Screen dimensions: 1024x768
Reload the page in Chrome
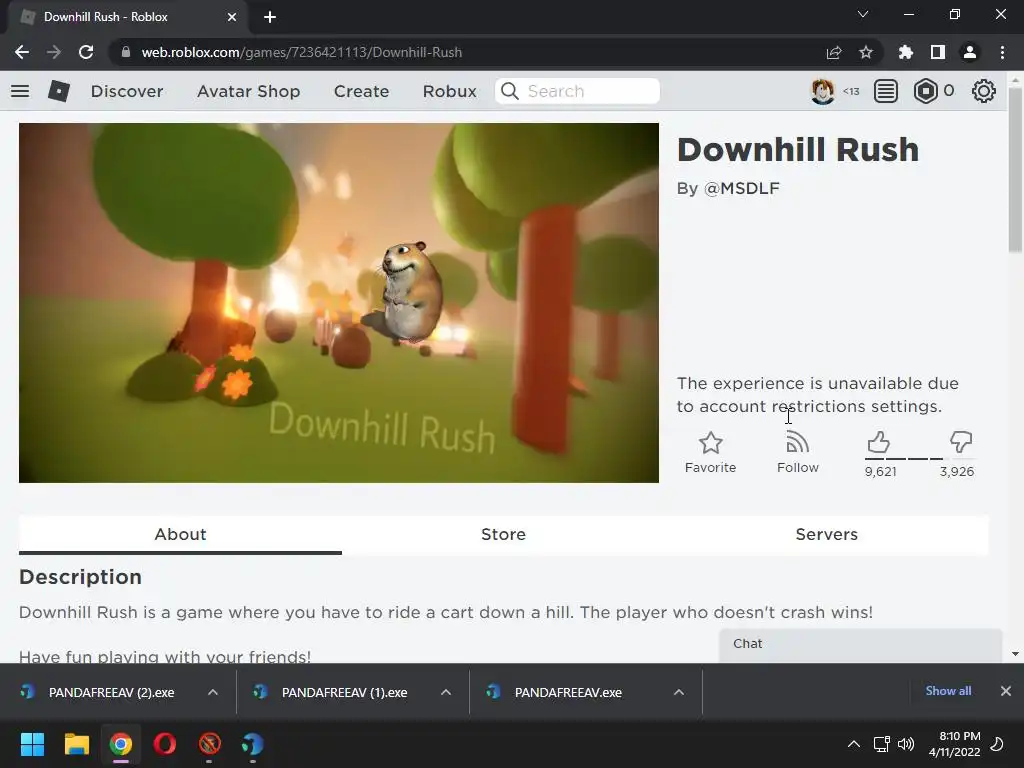coord(86,52)
